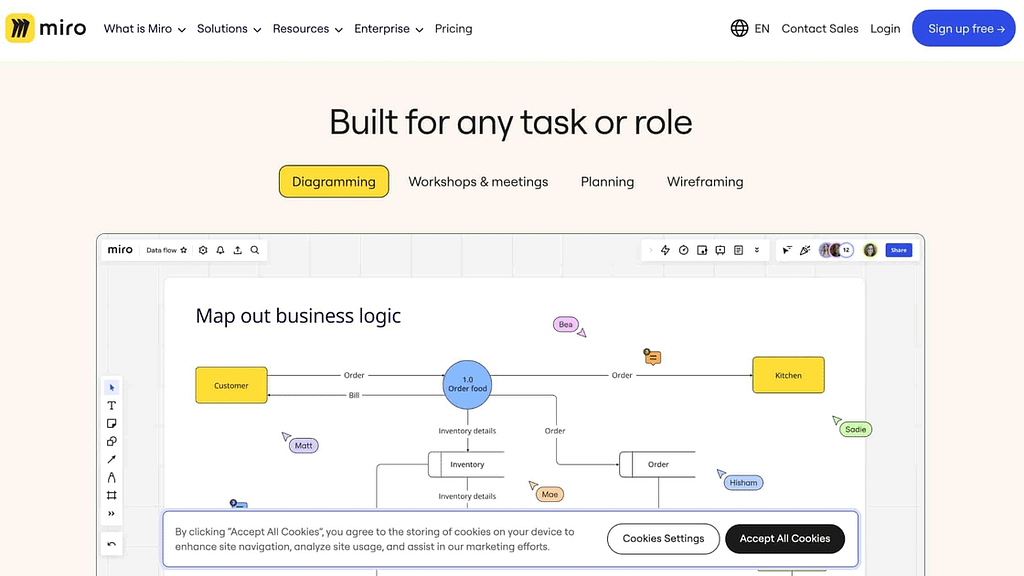Image resolution: width=1024 pixels, height=576 pixels.
Task: Click the Matt cursor label
Action: 304,445
